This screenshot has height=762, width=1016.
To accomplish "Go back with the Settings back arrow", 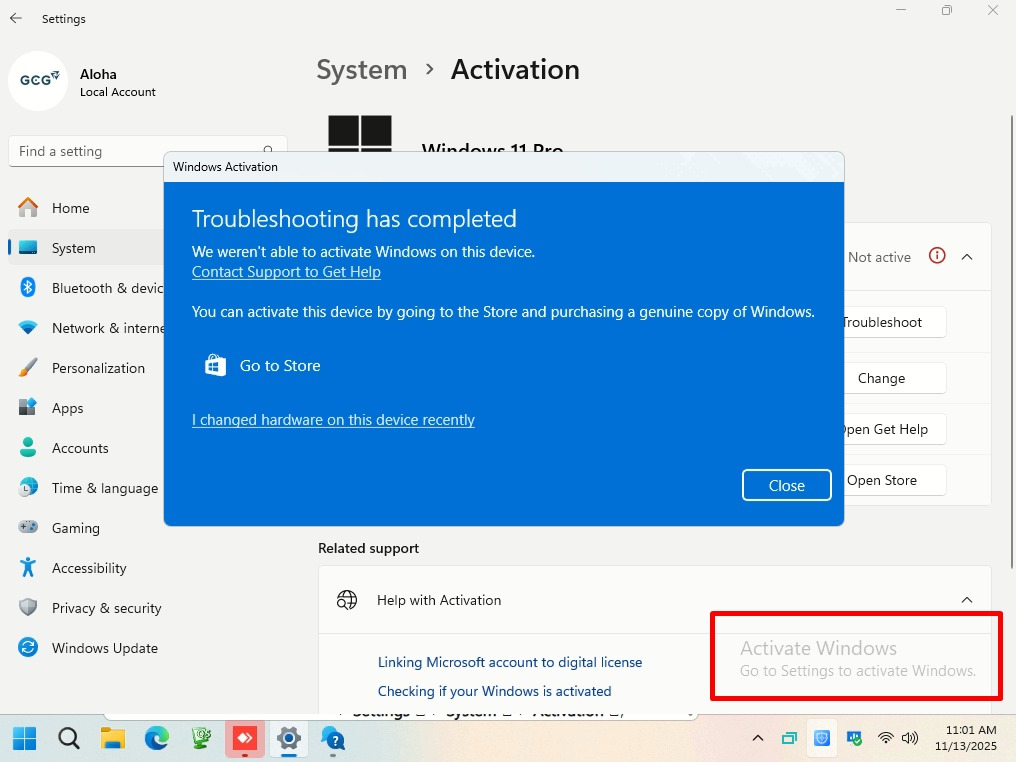I will coord(16,19).
